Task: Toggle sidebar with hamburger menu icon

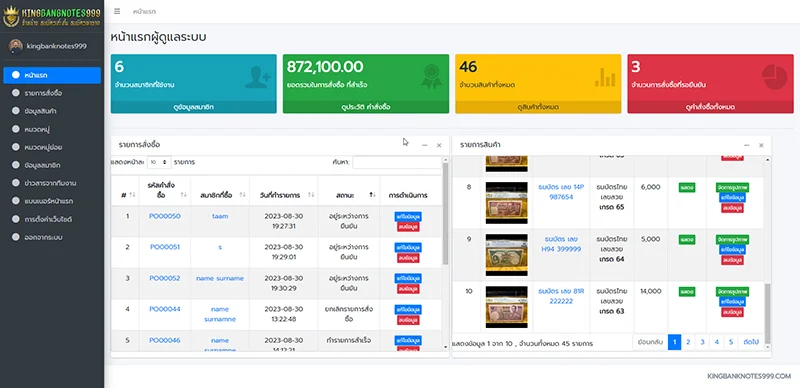Action: pyautogui.click(x=117, y=11)
